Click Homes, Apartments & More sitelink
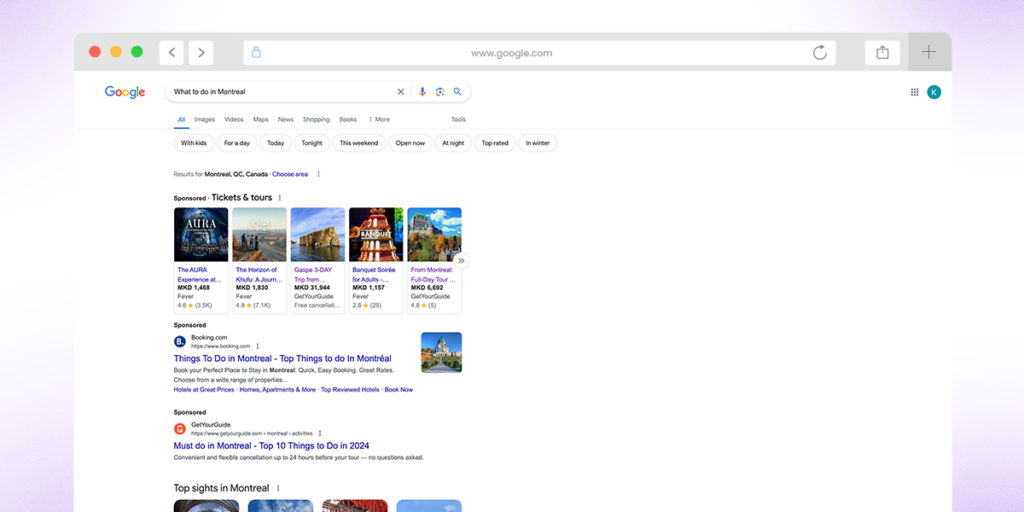Viewport: 1024px width, 512px height. click(x=278, y=390)
